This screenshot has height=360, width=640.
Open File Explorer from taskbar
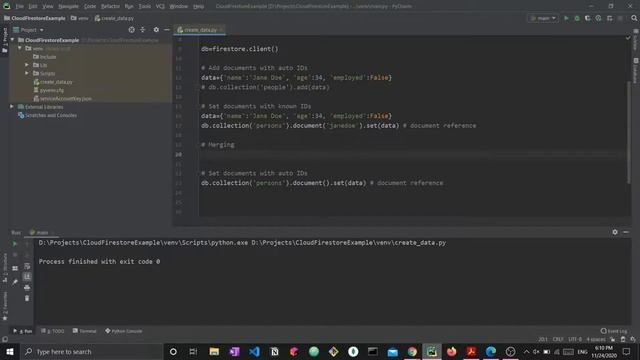pyautogui.click(x=214, y=351)
